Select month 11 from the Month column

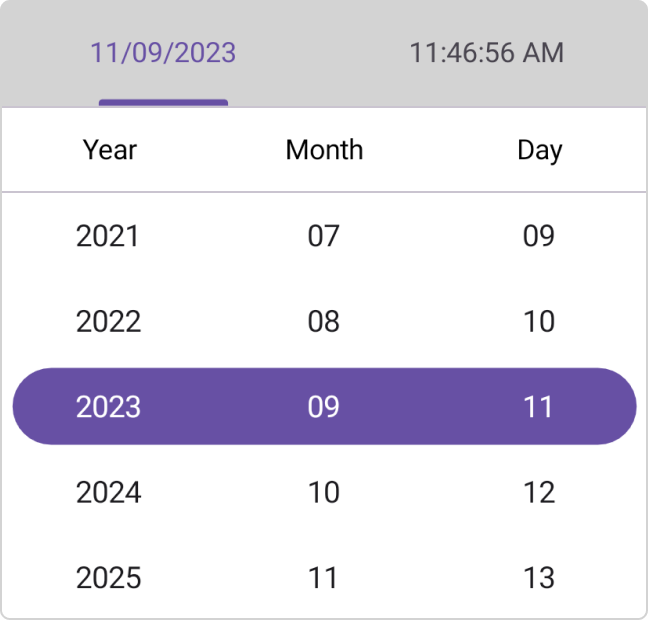[324, 577]
